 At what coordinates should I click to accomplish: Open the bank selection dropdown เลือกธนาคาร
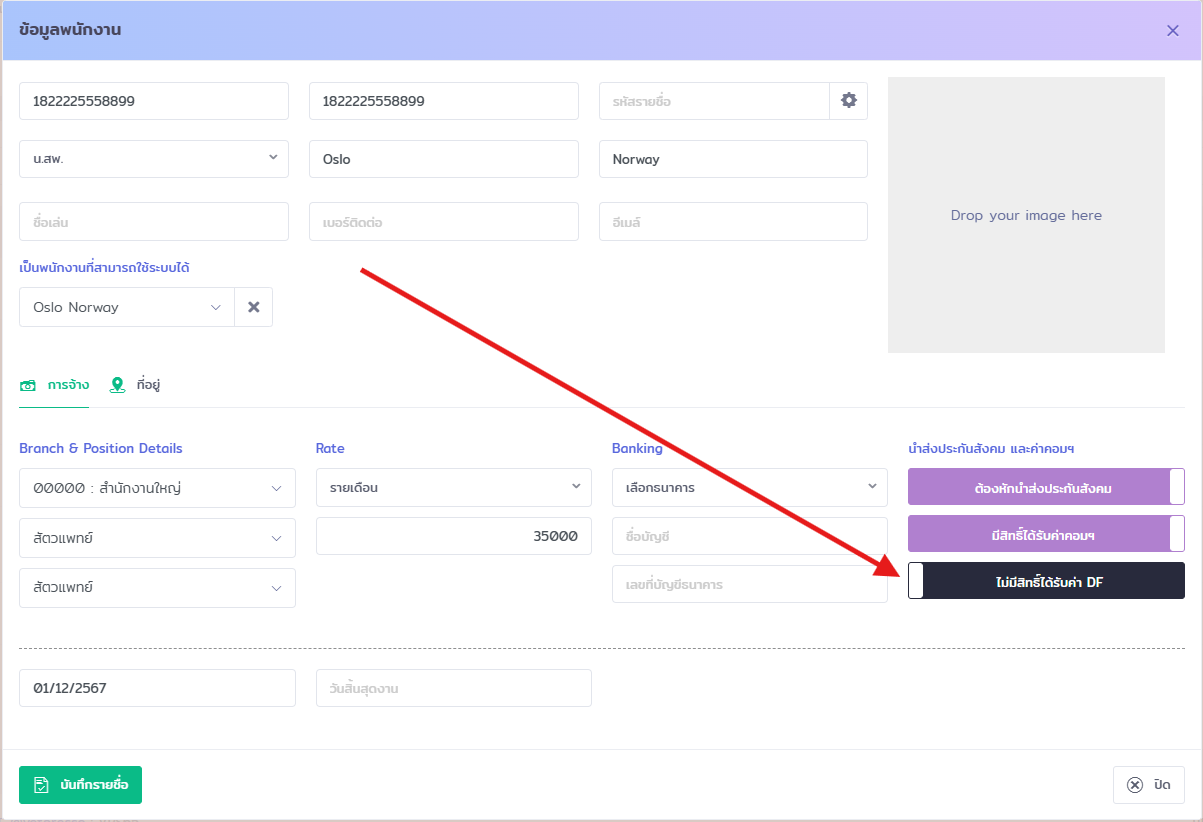coord(749,487)
